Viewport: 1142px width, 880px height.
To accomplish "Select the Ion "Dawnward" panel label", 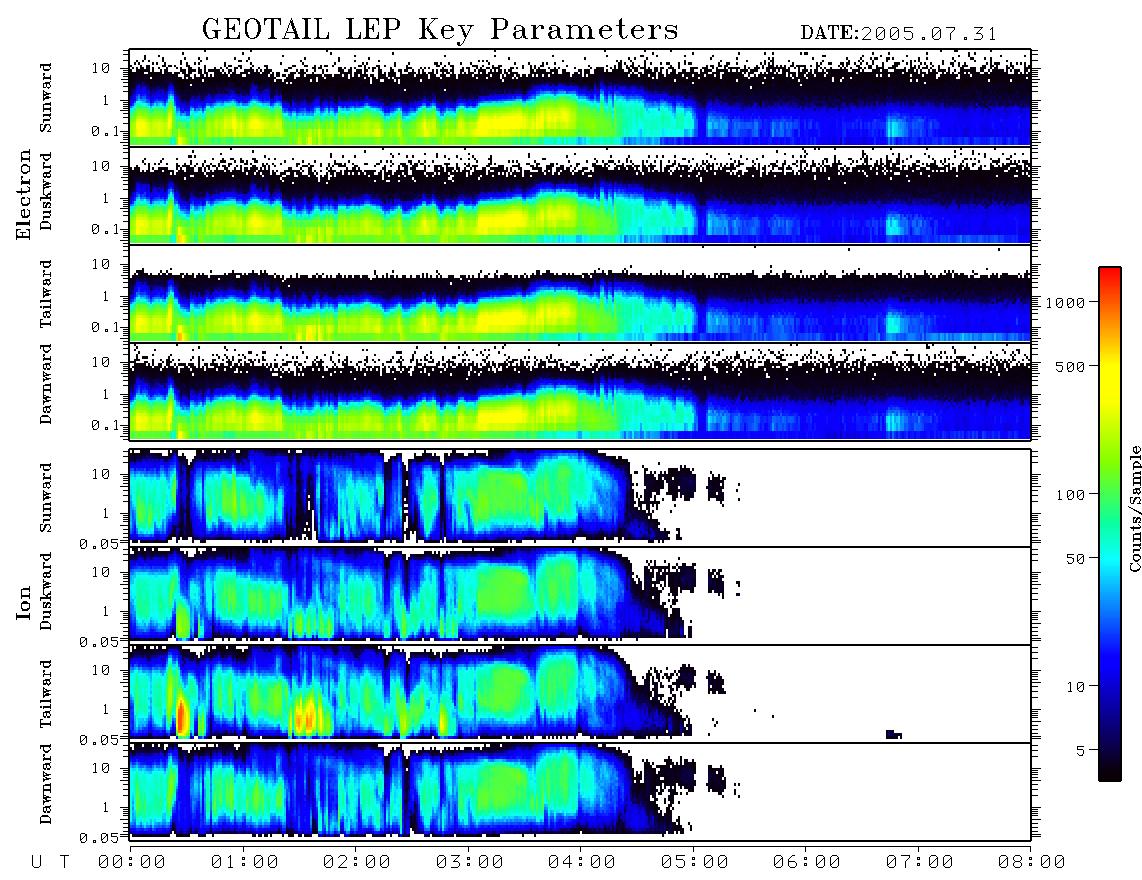I will click(x=46, y=784).
